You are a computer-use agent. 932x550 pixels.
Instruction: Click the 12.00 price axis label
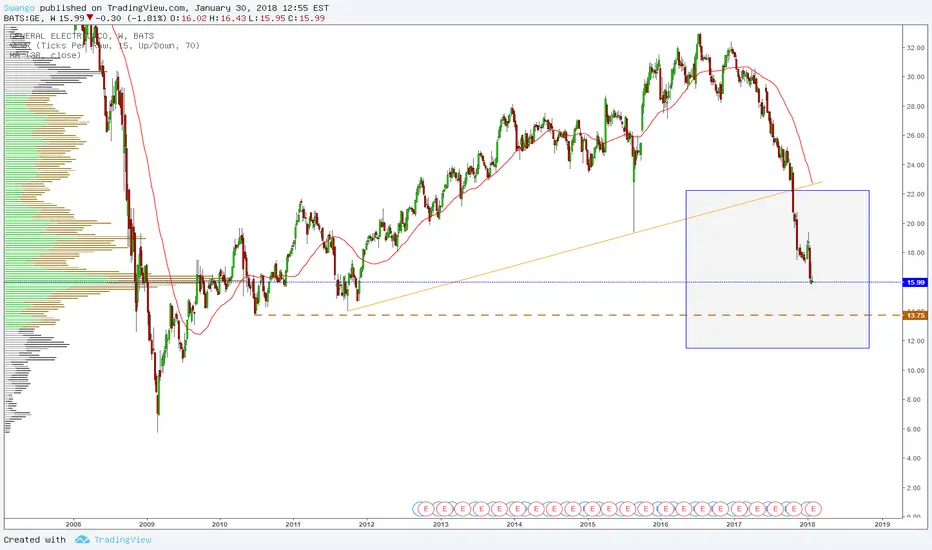(x=915, y=341)
